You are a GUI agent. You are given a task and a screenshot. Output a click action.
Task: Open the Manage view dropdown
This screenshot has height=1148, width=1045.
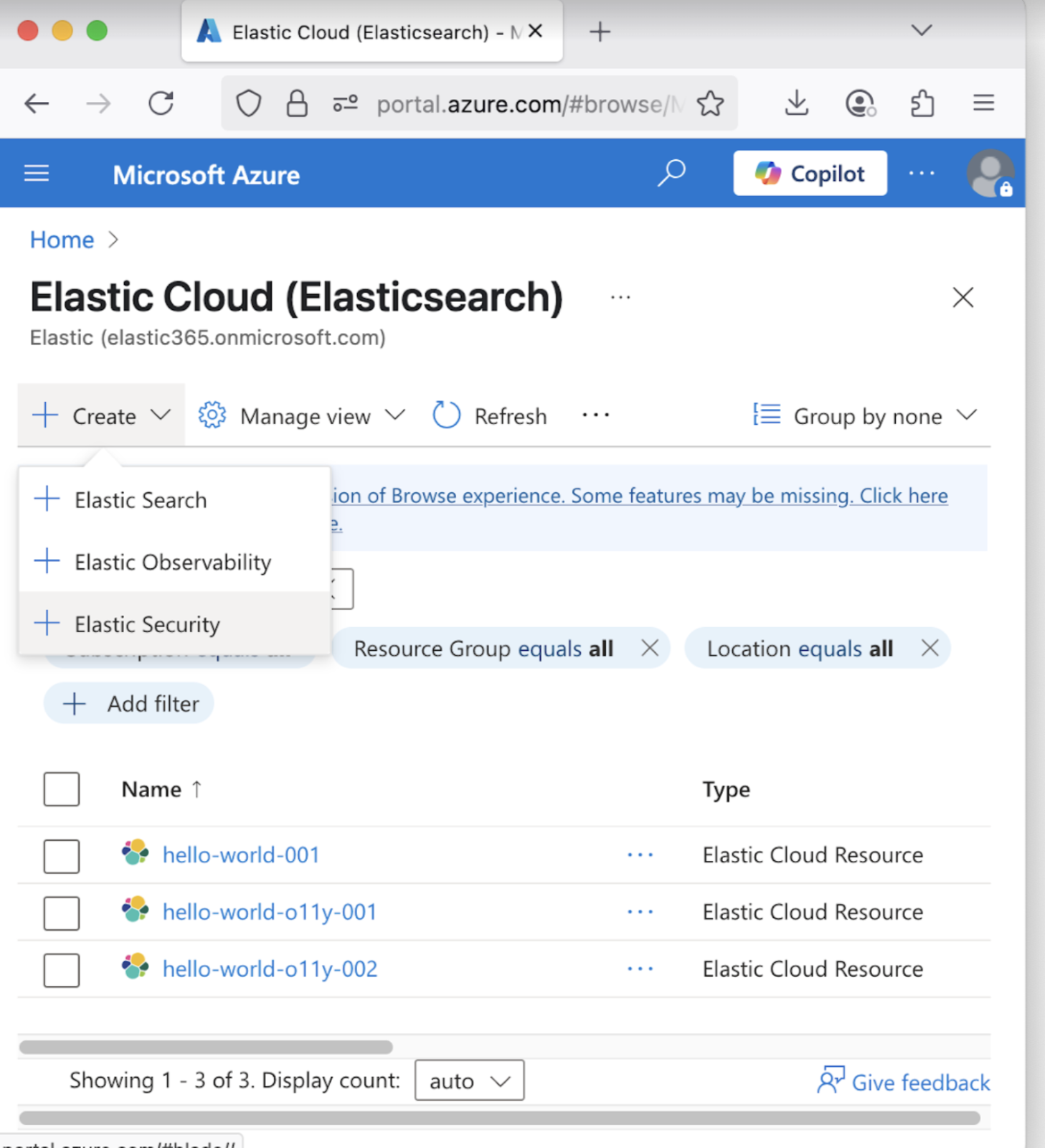point(301,416)
